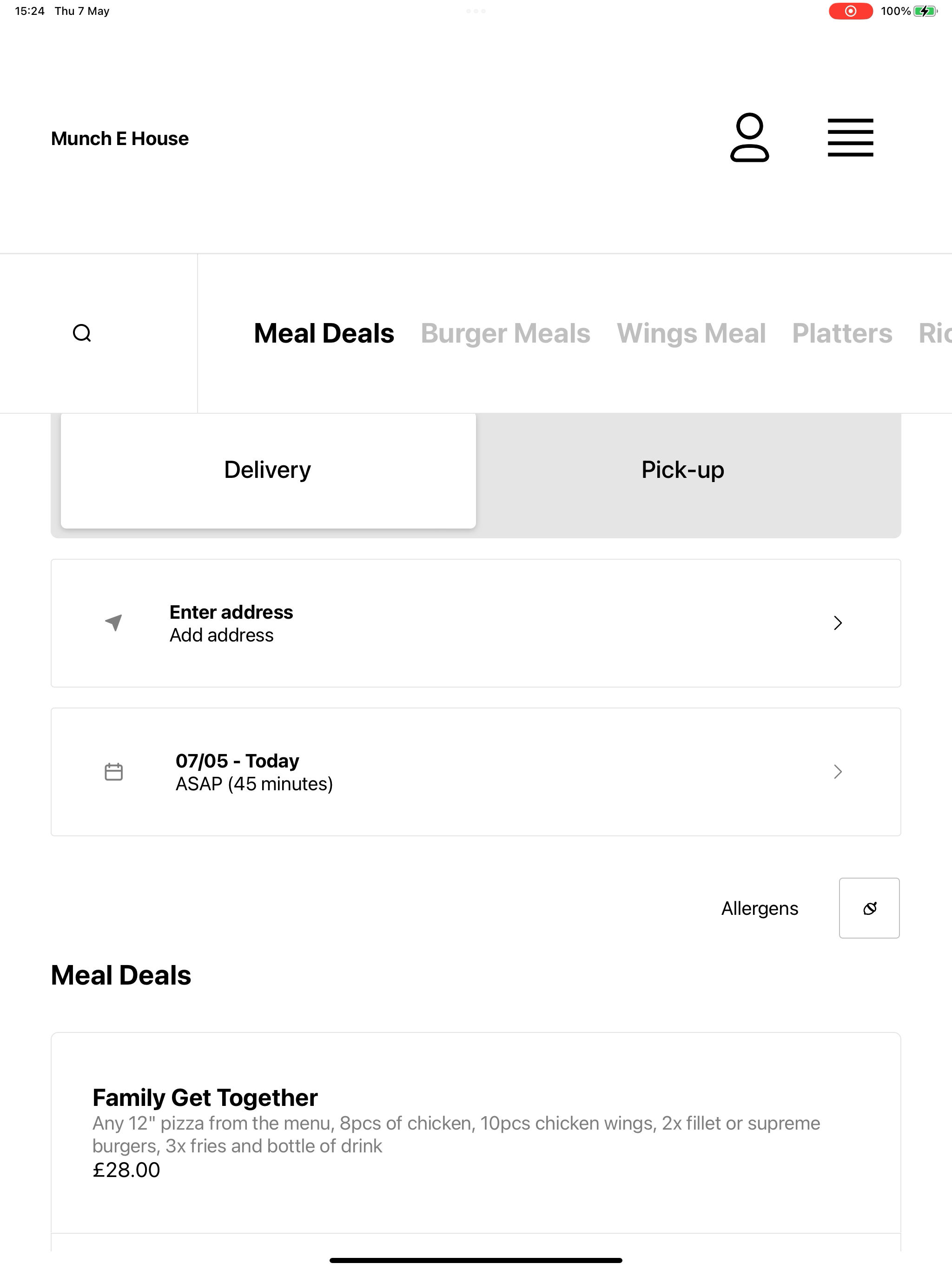This screenshot has height=1270, width=952.
Task: Tap the battery status icon
Action: [x=925, y=11]
